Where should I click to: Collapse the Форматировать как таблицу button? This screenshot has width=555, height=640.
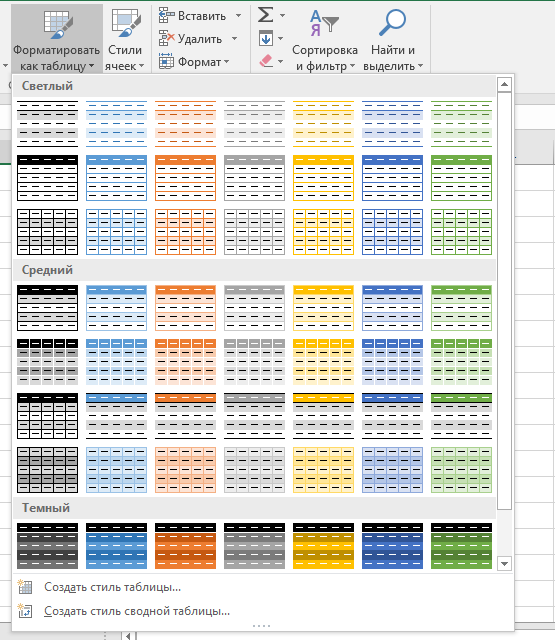tap(56, 39)
